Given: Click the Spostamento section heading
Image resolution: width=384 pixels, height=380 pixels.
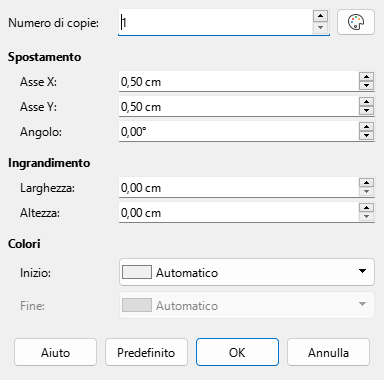Looking at the screenshot, I should [x=44, y=57].
